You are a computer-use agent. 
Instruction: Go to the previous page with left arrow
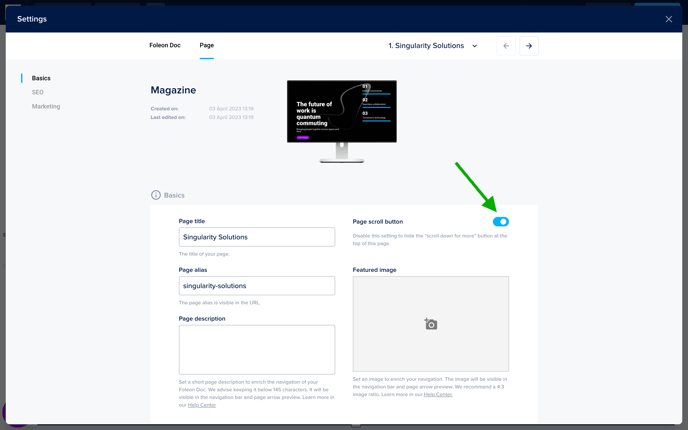pos(506,46)
